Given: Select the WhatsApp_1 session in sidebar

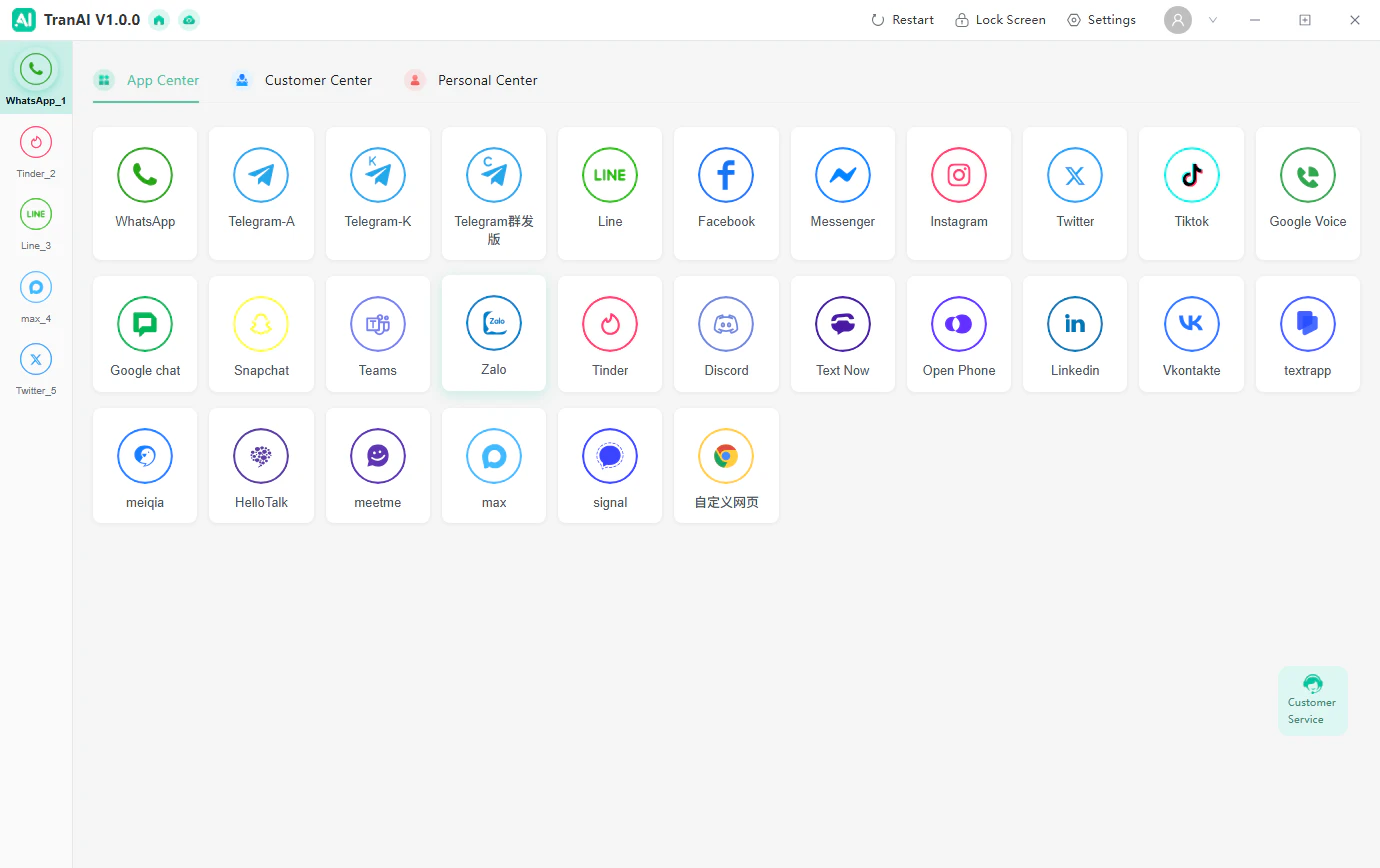Looking at the screenshot, I should [36, 78].
